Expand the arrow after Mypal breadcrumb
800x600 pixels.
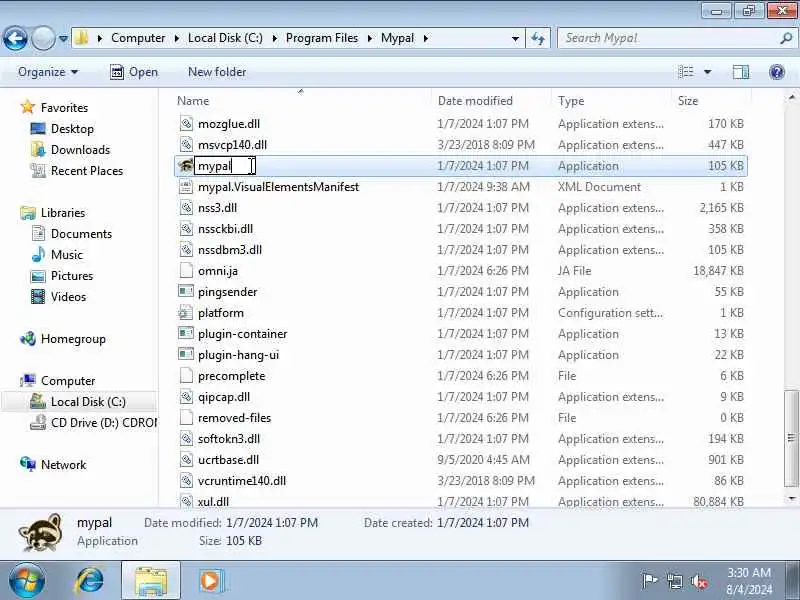tap(426, 38)
